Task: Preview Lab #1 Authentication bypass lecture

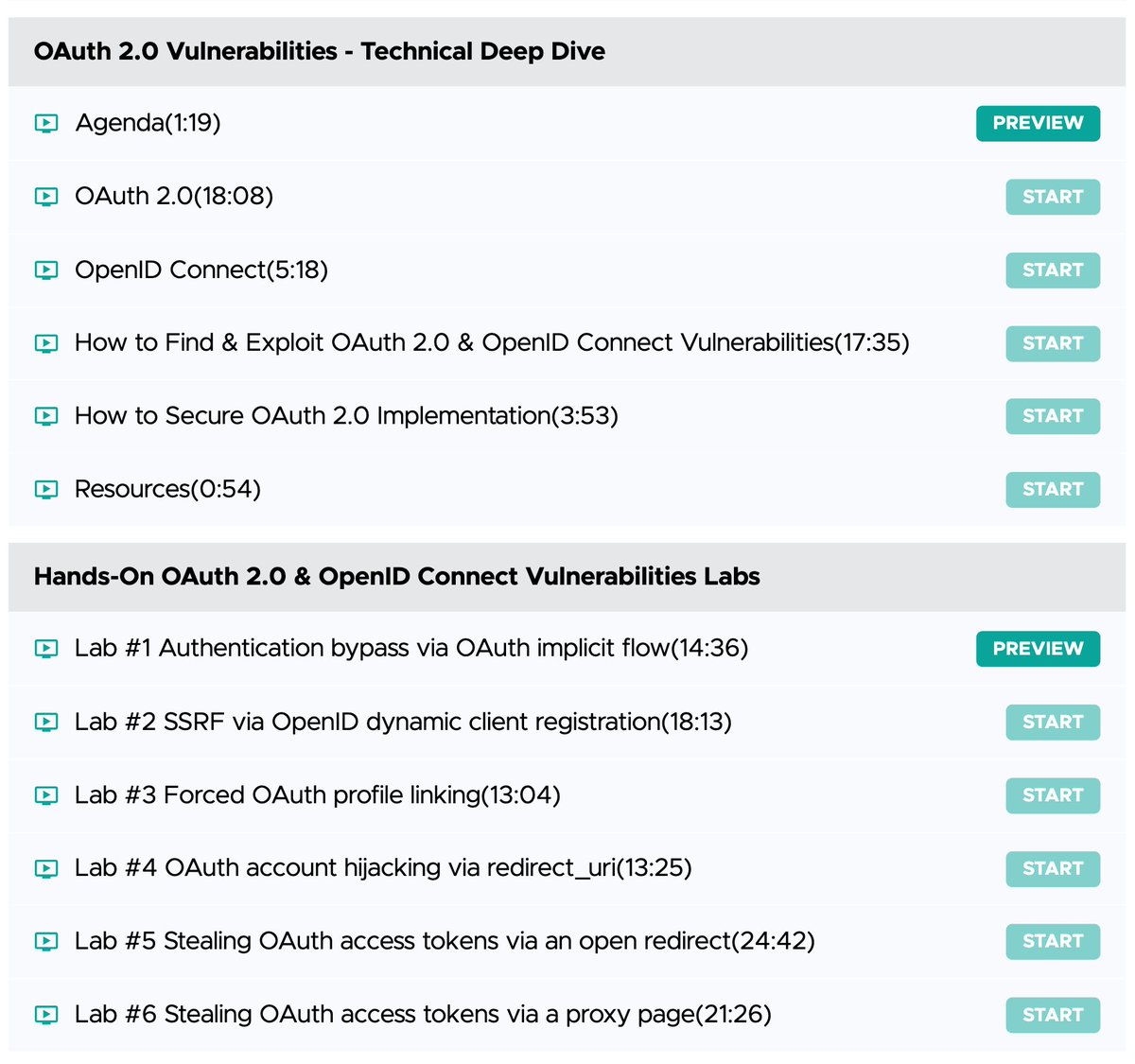Action: click(1038, 649)
